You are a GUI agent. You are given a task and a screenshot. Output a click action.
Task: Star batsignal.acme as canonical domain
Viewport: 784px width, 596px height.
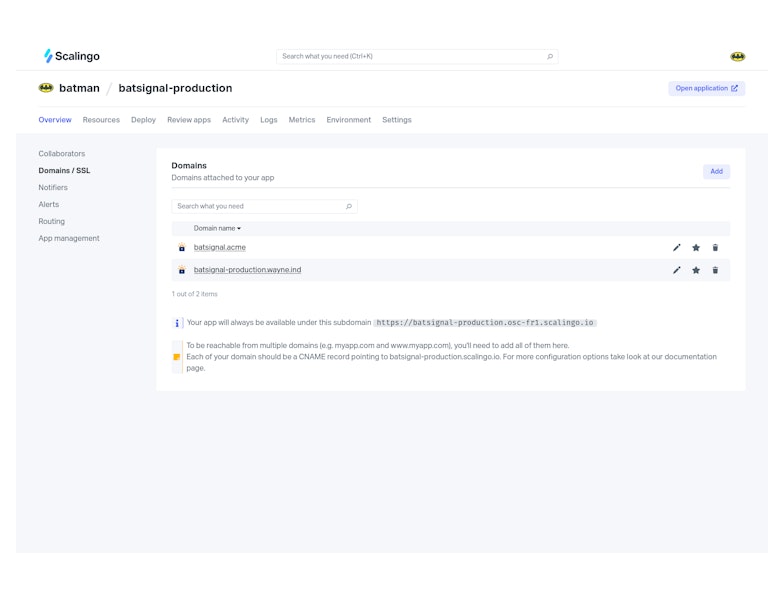click(696, 248)
